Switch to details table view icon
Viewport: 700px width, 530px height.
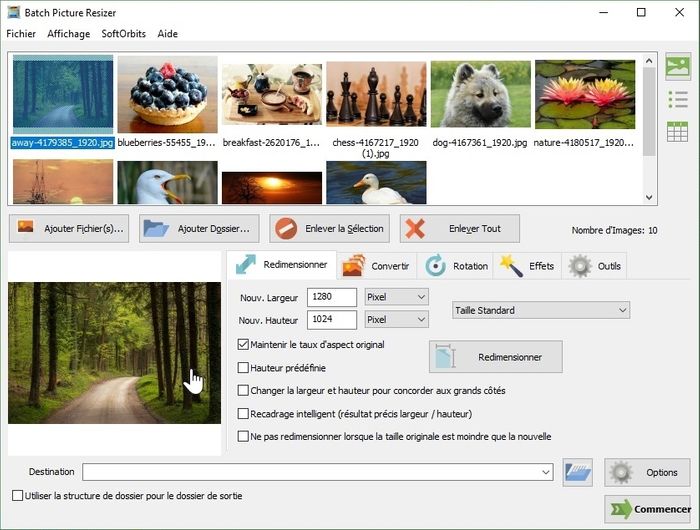tap(678, 131)
